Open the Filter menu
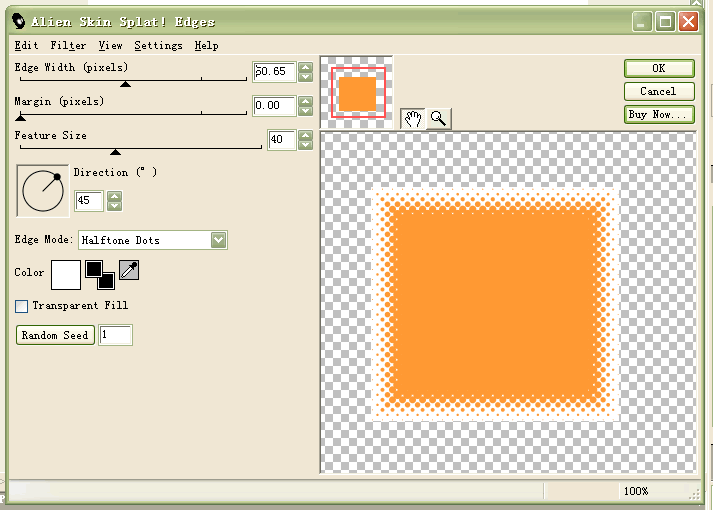This screenshot has width=713, height=510. coord(68,45)
